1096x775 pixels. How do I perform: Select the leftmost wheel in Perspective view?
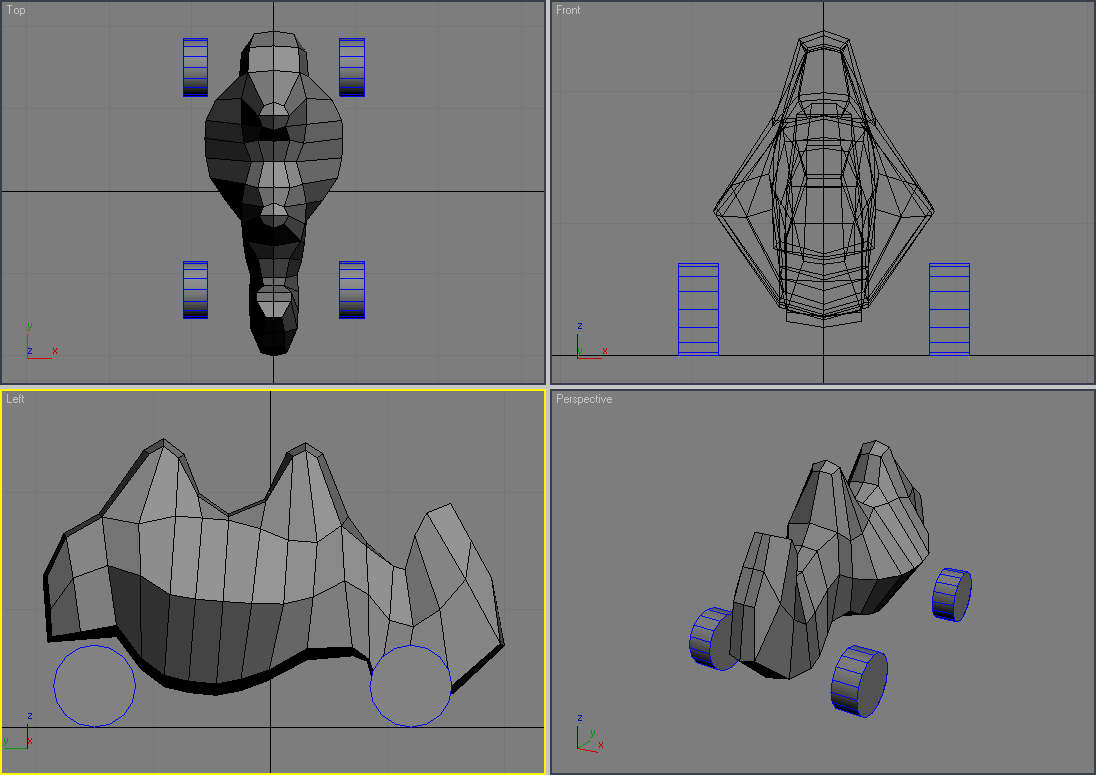(711, 639)
